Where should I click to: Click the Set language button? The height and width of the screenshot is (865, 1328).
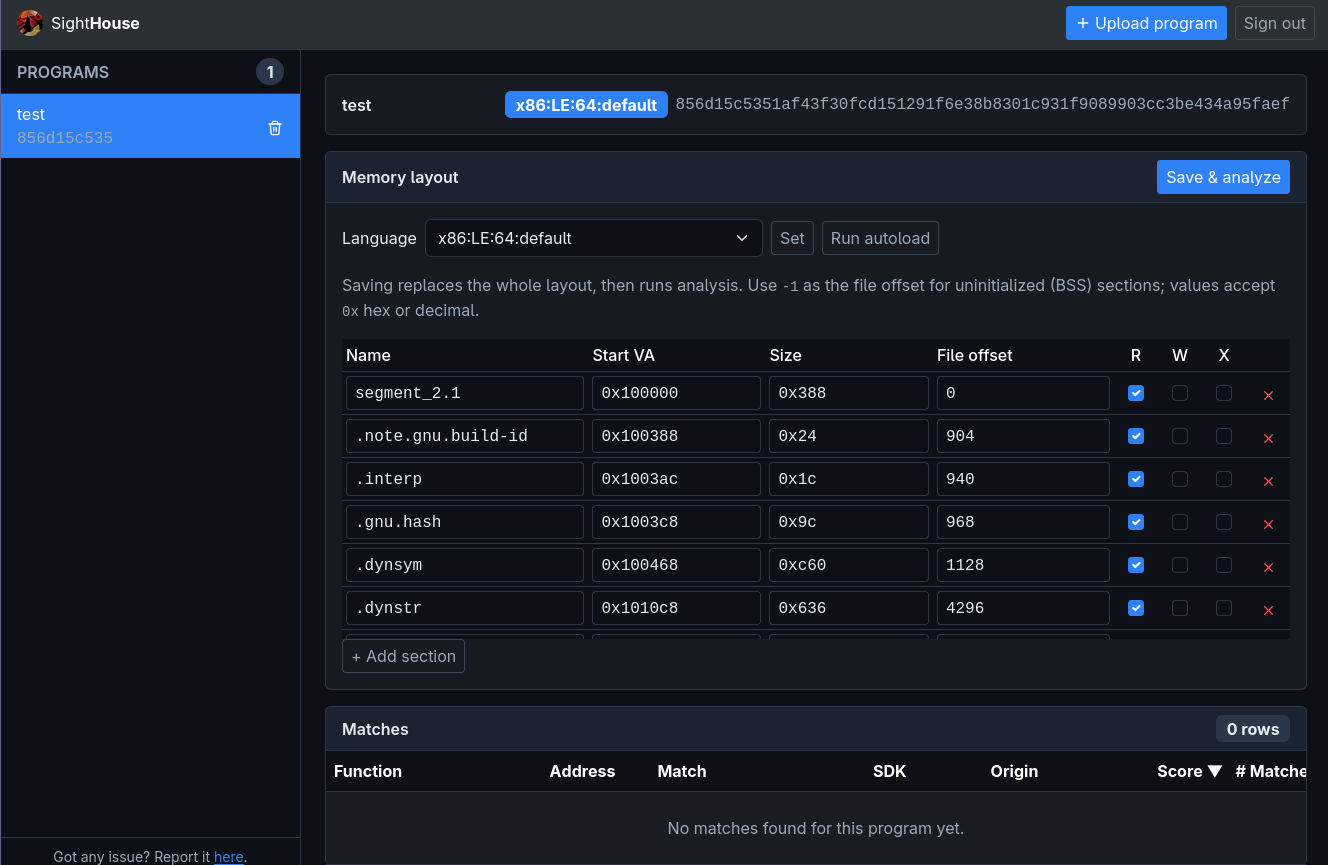click(x=792, y=238)
